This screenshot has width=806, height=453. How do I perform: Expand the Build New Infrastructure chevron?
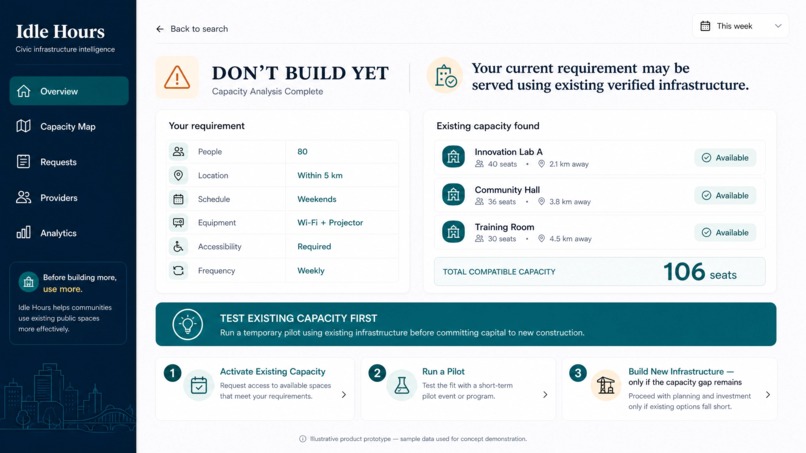coord(767,395)
